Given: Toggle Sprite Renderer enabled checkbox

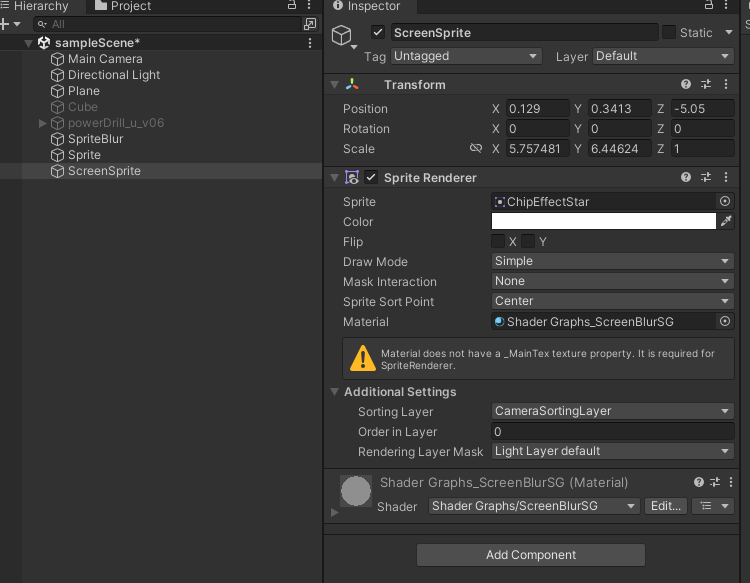Looking at the screenshot, I should click(x=371, y=177).
